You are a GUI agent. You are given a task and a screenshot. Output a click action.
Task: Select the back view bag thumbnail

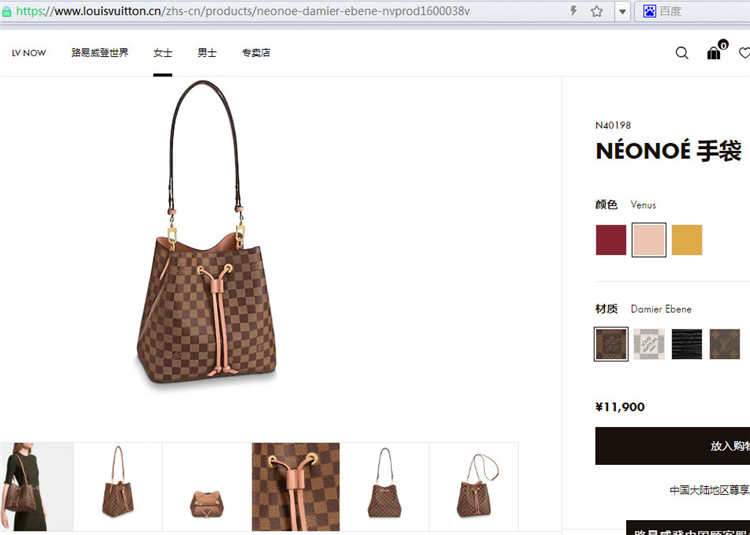pos(385,487)
